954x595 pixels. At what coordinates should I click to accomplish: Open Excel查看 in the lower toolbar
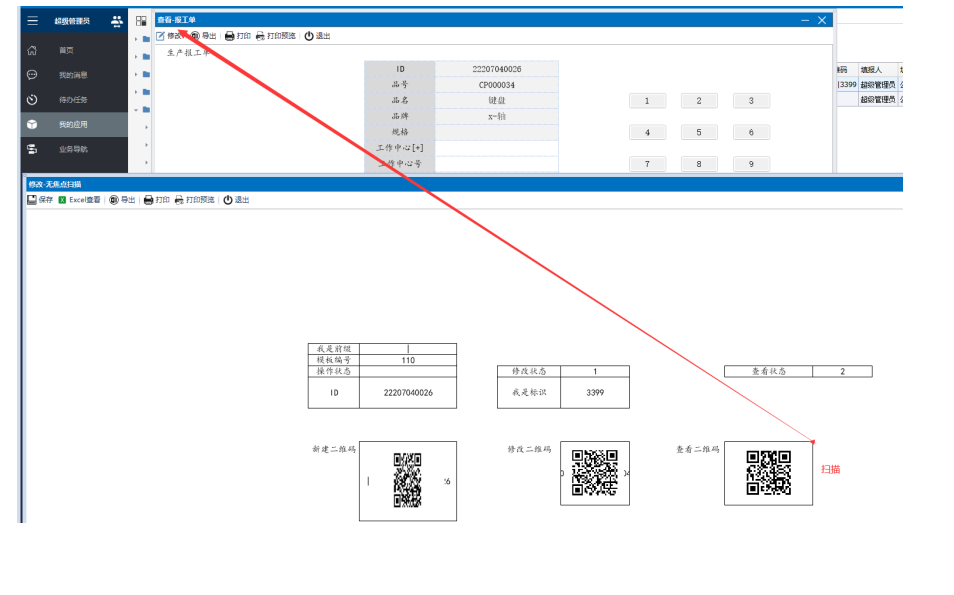(x=79, y=200)
